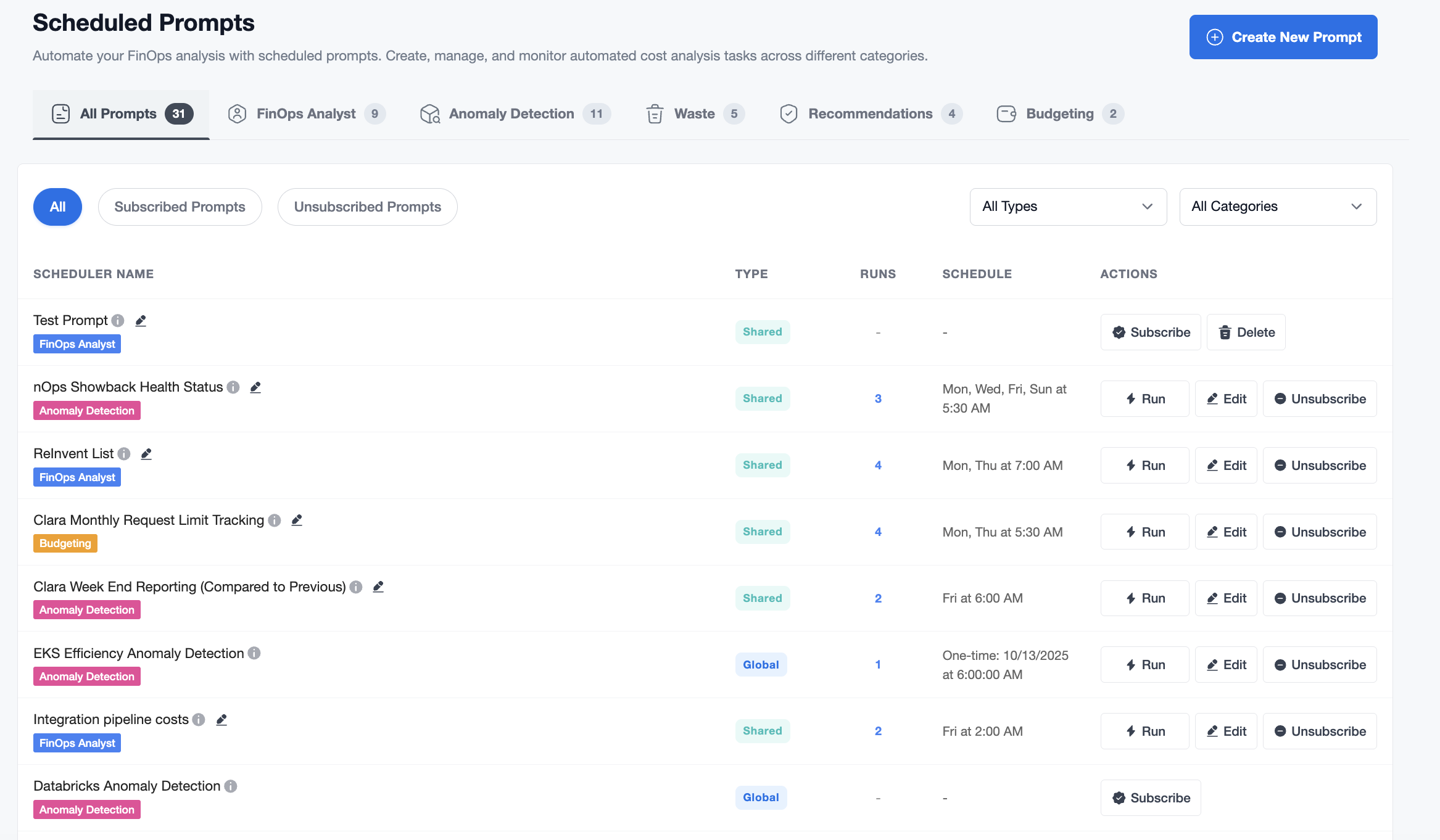Image resolution: width=1440 pixels, height=840 pixels.
Task: Click pencil icon beside Clara Monthly Request Limit Tracking
Action: (297, 521)
